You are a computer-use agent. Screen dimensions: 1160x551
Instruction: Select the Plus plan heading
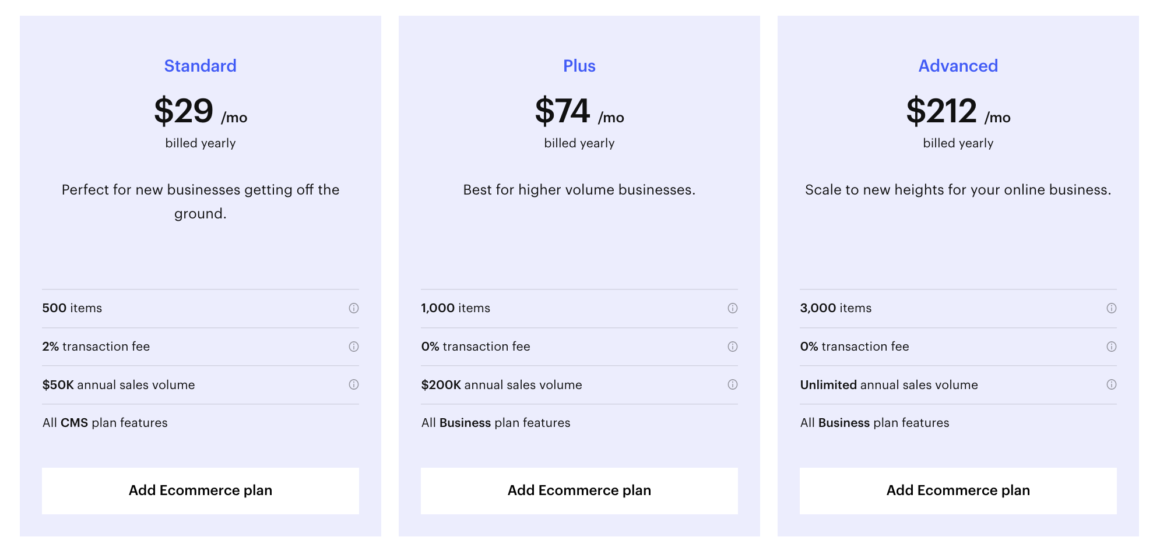click(x=579, y=66)
